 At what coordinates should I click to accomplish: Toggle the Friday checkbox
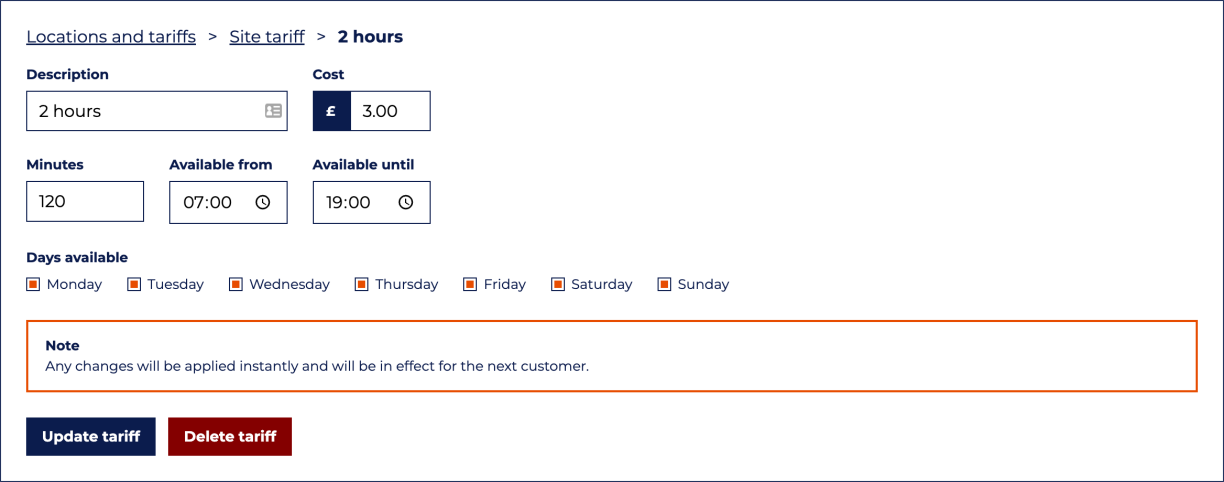(470, 284)
